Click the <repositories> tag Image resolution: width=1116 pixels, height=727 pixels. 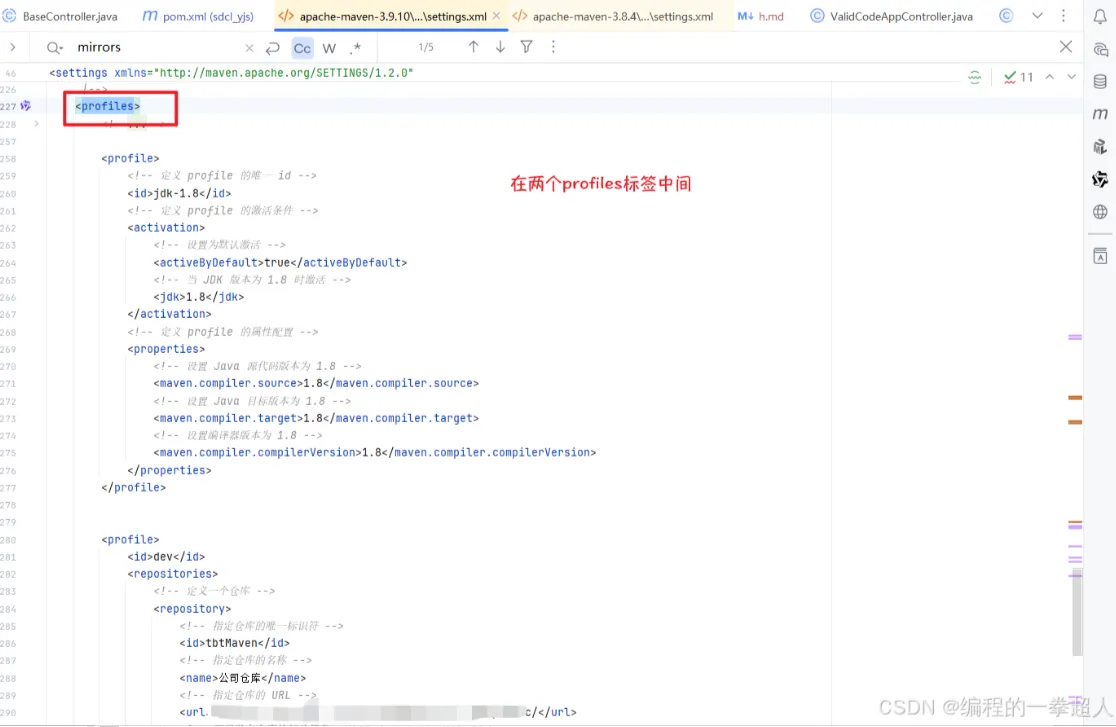point(173,574)
